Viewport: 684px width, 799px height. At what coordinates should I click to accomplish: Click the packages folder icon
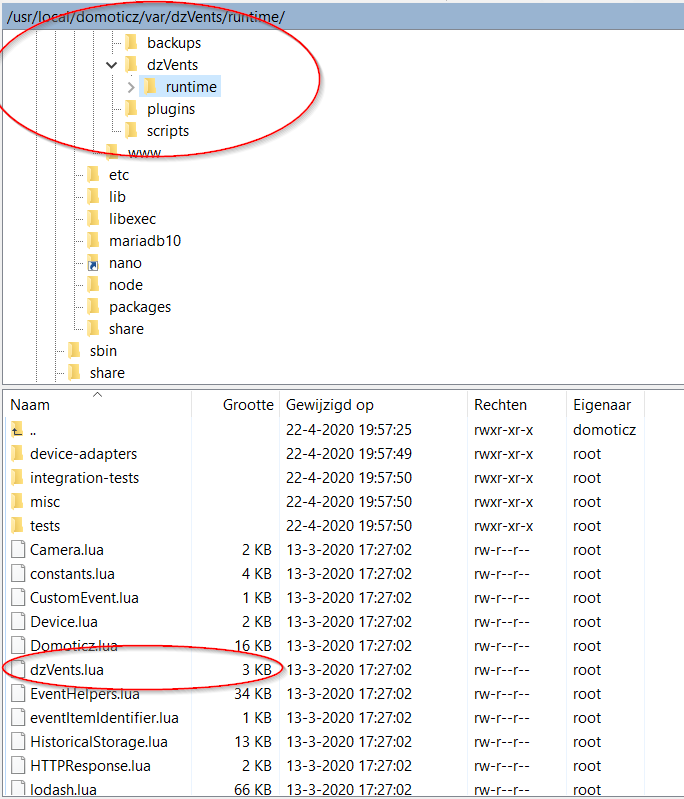93,306
